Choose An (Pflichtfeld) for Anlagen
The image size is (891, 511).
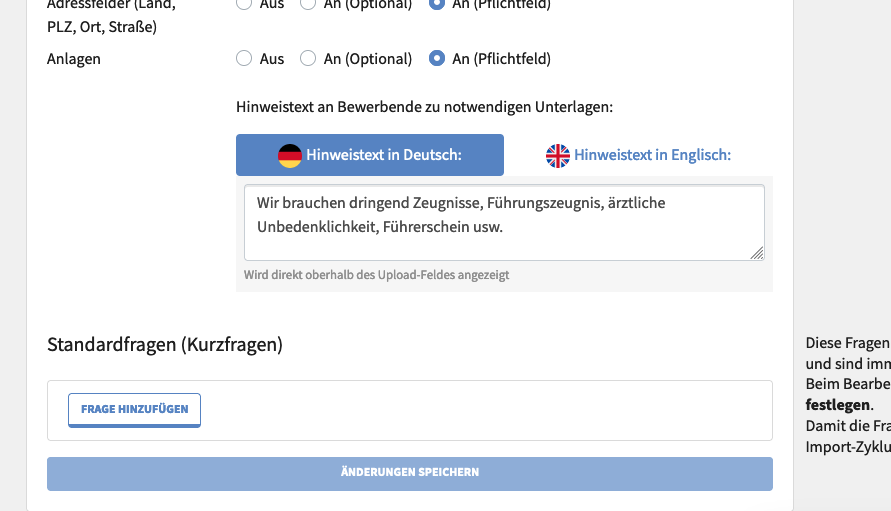click(x=437, y=59)
